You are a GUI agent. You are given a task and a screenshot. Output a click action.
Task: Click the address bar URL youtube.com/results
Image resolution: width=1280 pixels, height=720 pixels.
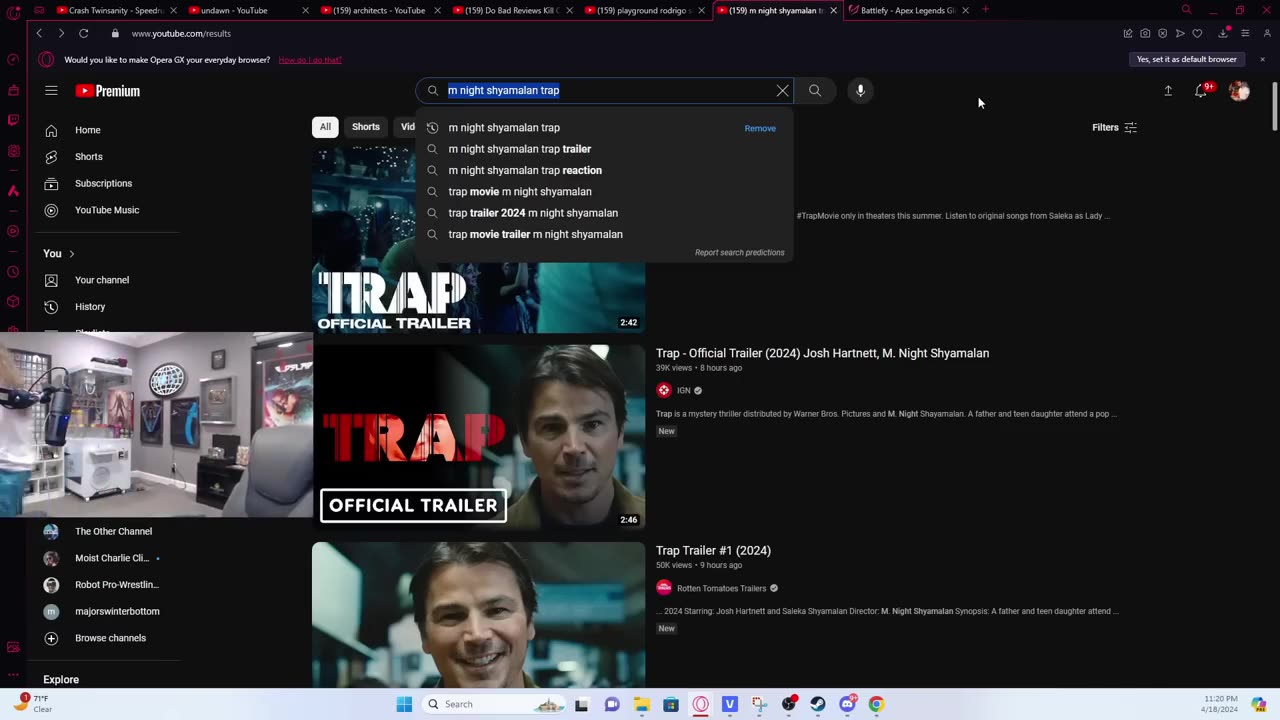point(181,34)
